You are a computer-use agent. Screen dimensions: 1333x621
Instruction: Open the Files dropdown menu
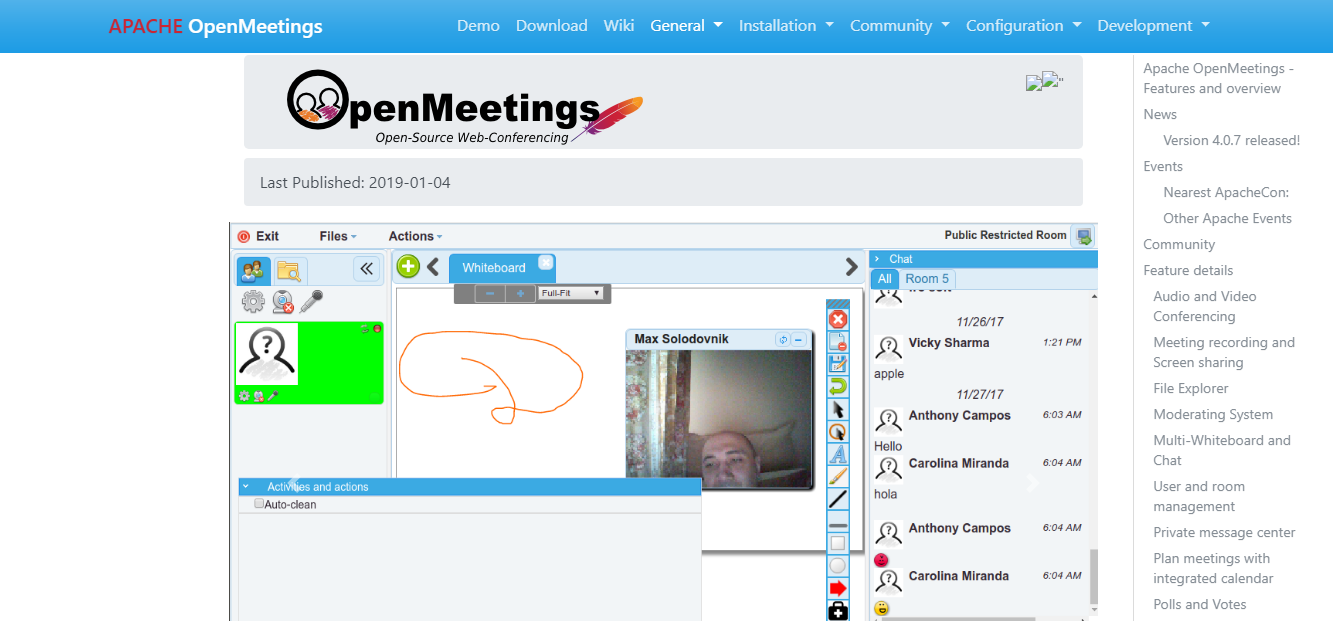tap(338, 236)
